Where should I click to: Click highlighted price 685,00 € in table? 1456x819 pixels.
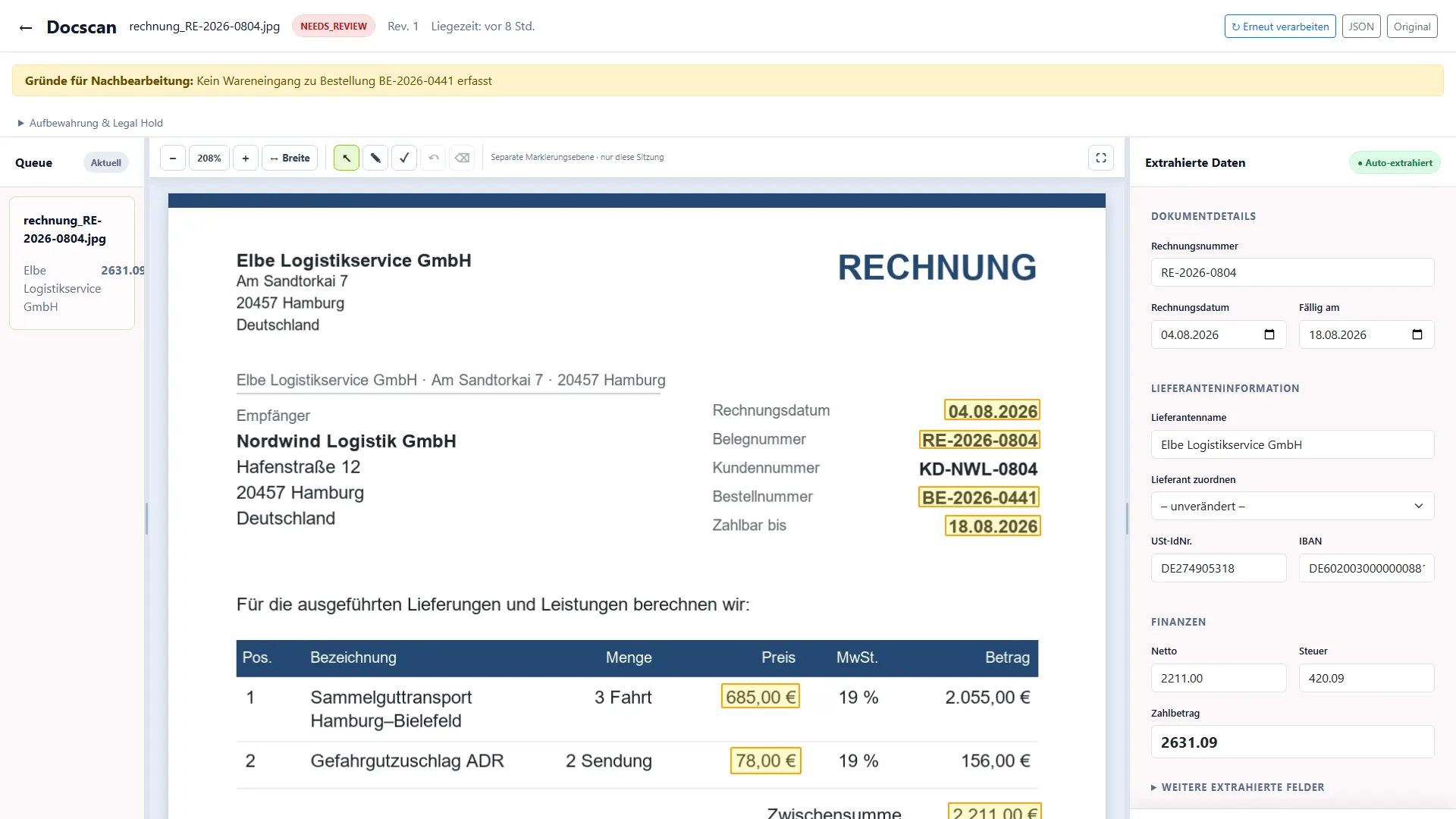pos(761,697)
